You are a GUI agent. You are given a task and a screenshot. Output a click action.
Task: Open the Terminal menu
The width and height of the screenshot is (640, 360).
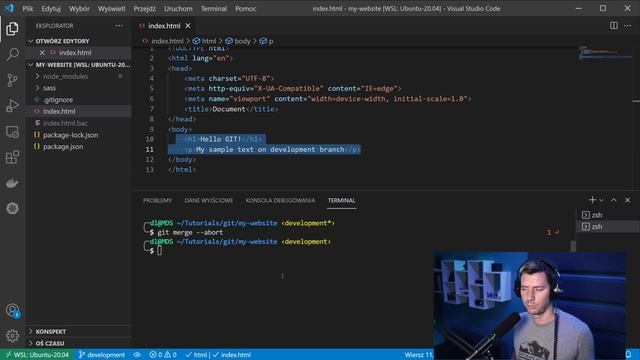[213, 9]
